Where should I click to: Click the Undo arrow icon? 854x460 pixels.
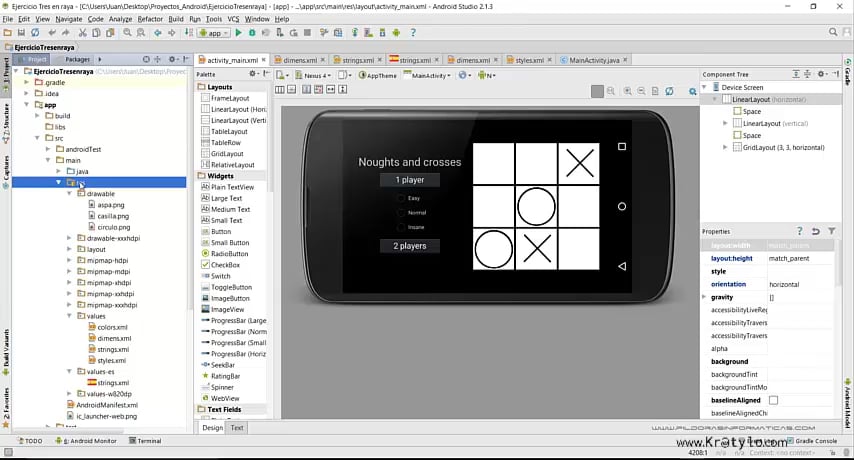pos(52,33)
